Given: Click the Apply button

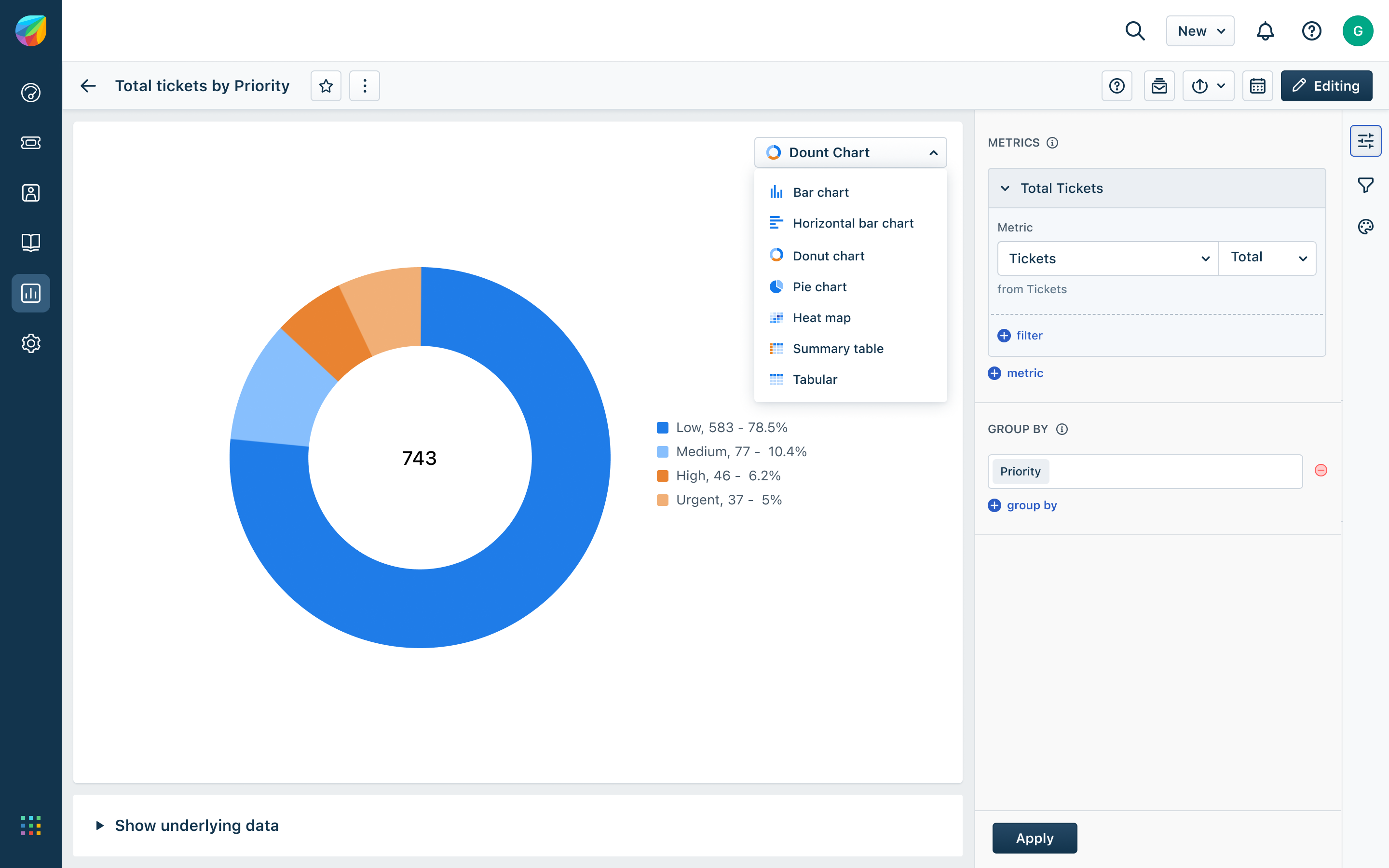Looking at the screenshot, I should (x=1035, y=838).
